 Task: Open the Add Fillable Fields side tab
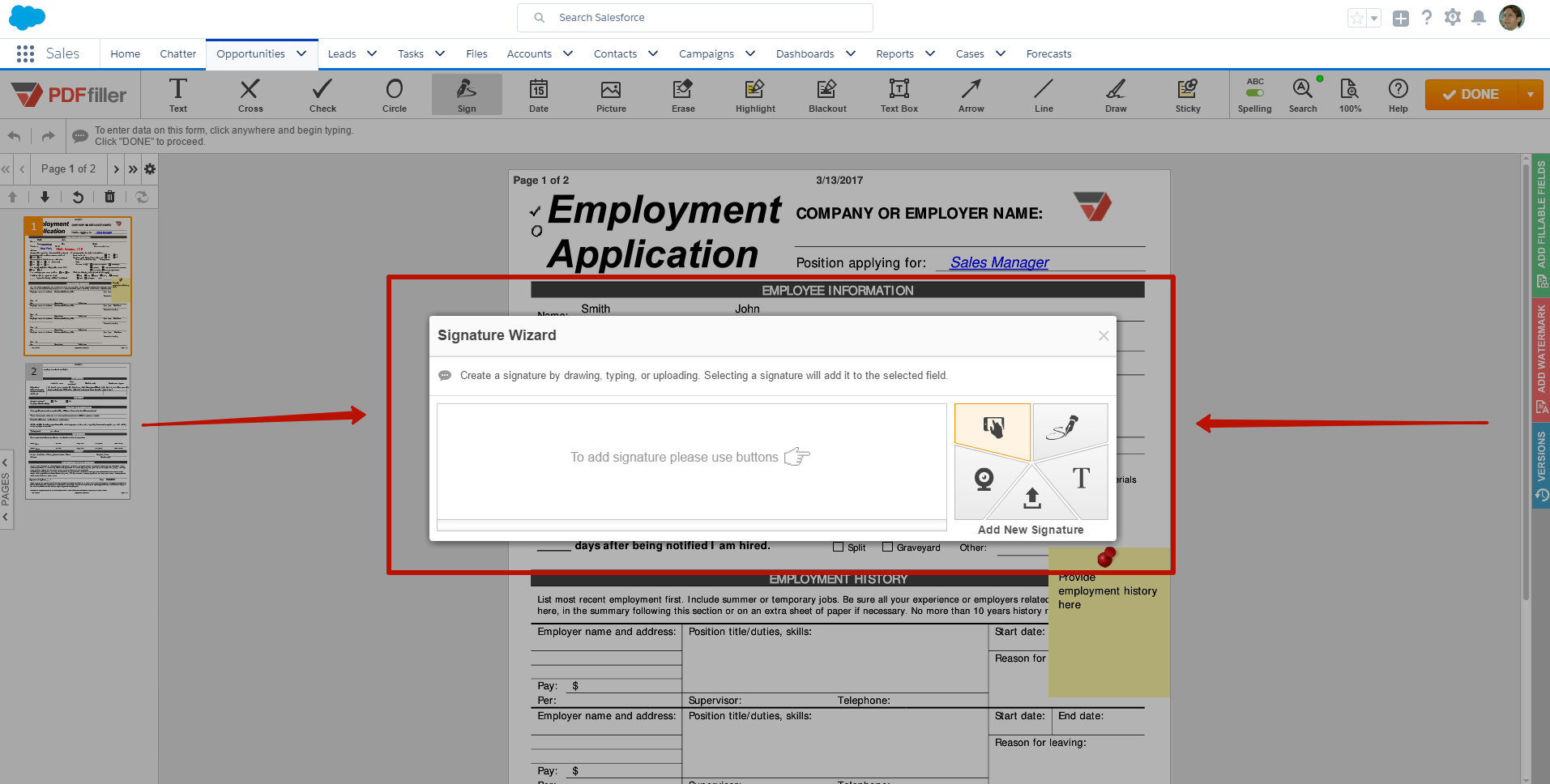1541,224
